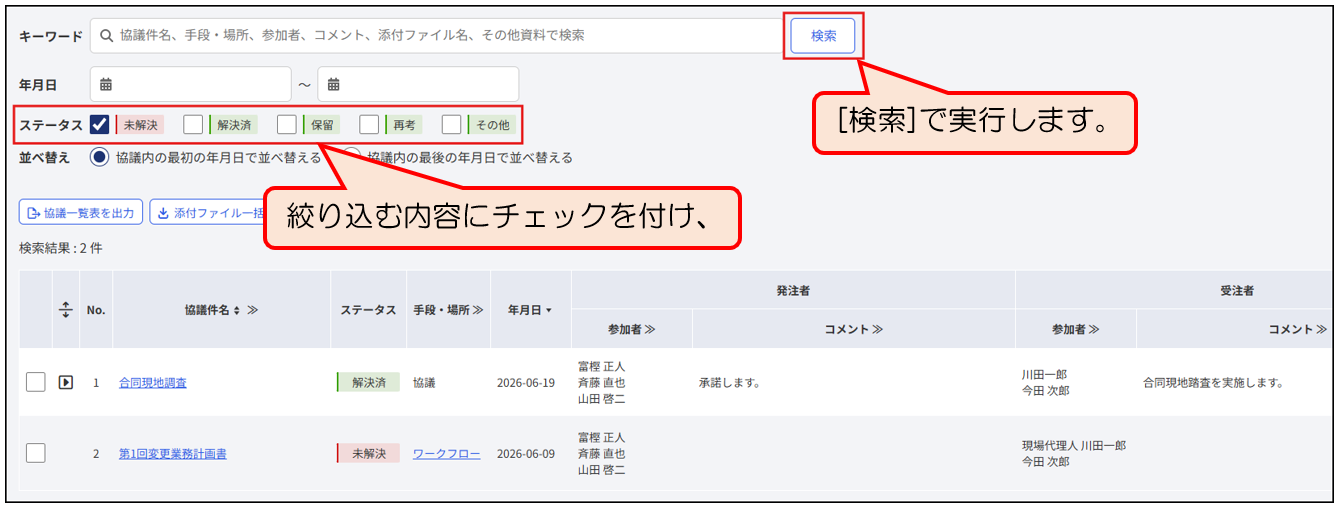Open the 第1回変更業務計画書 link
1338x507 pixels.
(x=172, y=453)
